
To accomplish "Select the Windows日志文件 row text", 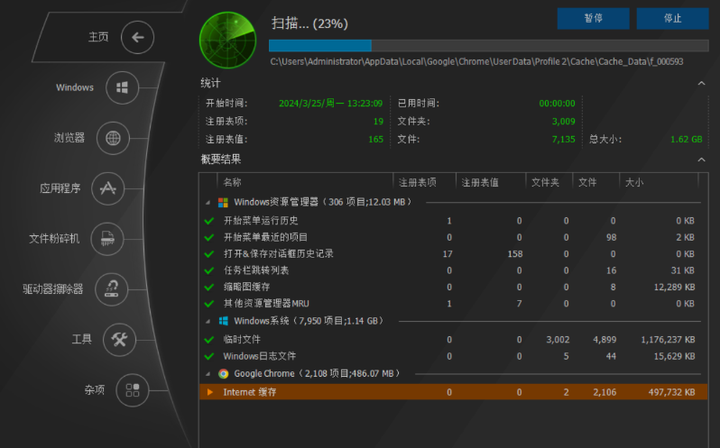I will (x=259, y=356).
